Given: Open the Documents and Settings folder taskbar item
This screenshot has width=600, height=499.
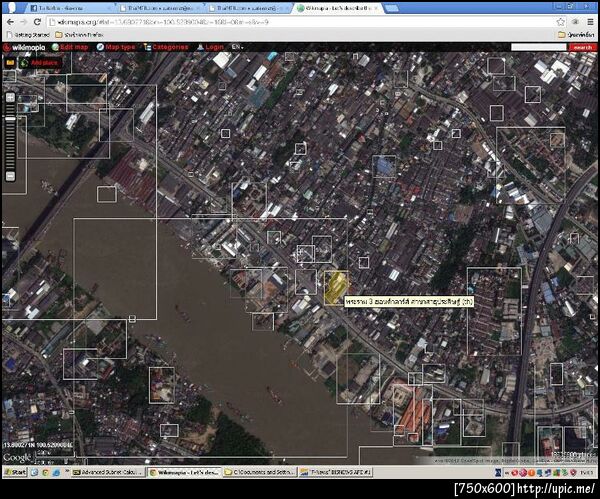Looking at the screenshot, I should click(x=260, y=473).
